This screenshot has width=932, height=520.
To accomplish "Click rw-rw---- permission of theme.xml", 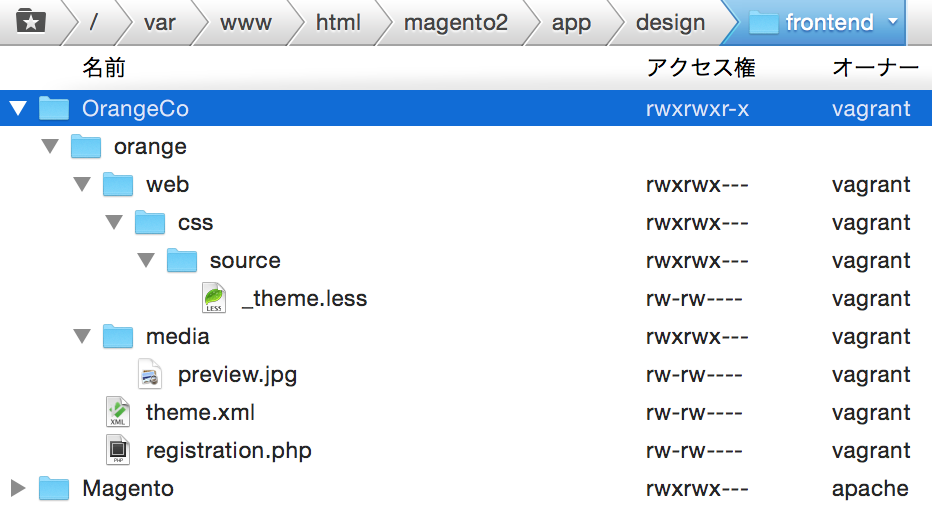I will [694, 413].
